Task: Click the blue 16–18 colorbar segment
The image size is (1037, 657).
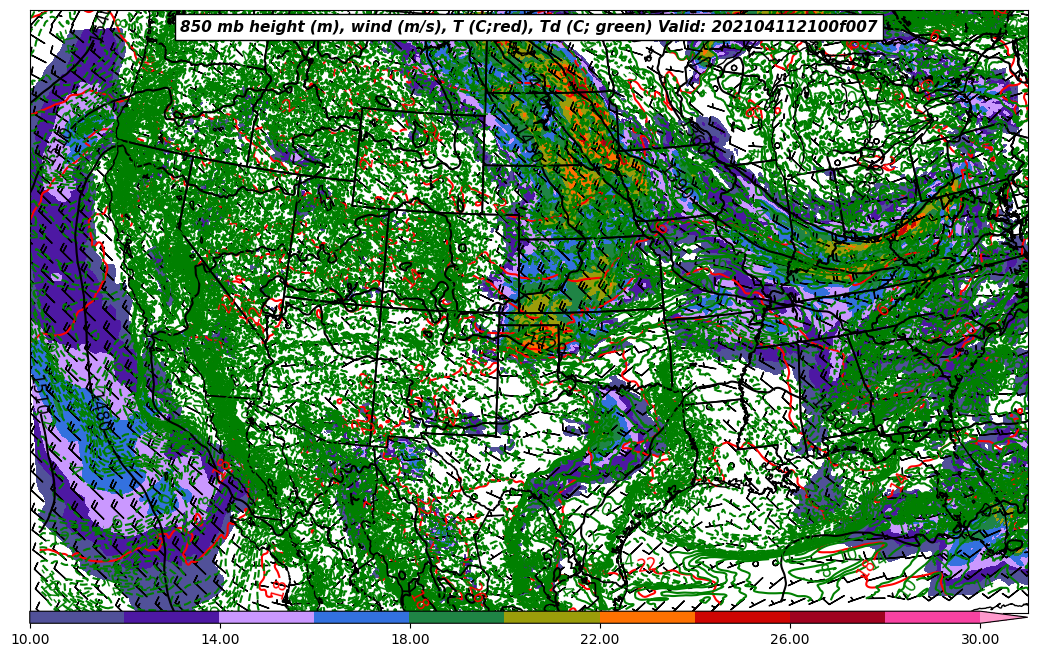Action: pos(362,618)
